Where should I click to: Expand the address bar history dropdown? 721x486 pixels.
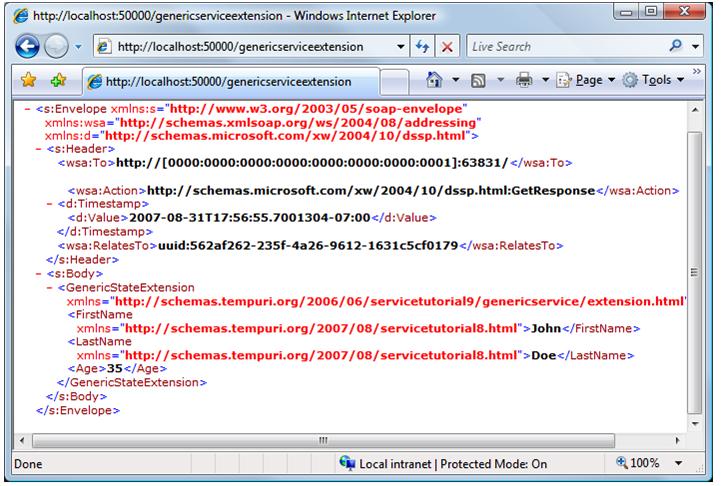[x=401, y=46]
